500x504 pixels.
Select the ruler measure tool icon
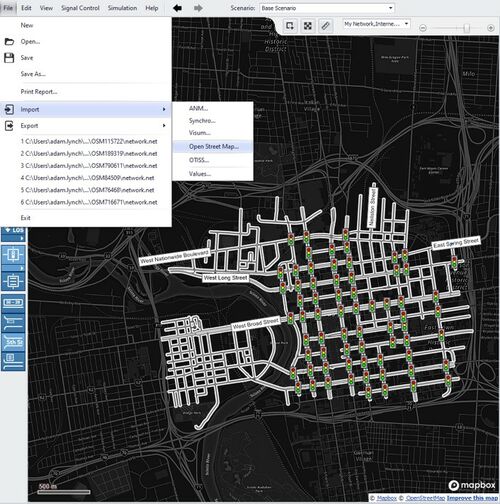click(325, 26)
